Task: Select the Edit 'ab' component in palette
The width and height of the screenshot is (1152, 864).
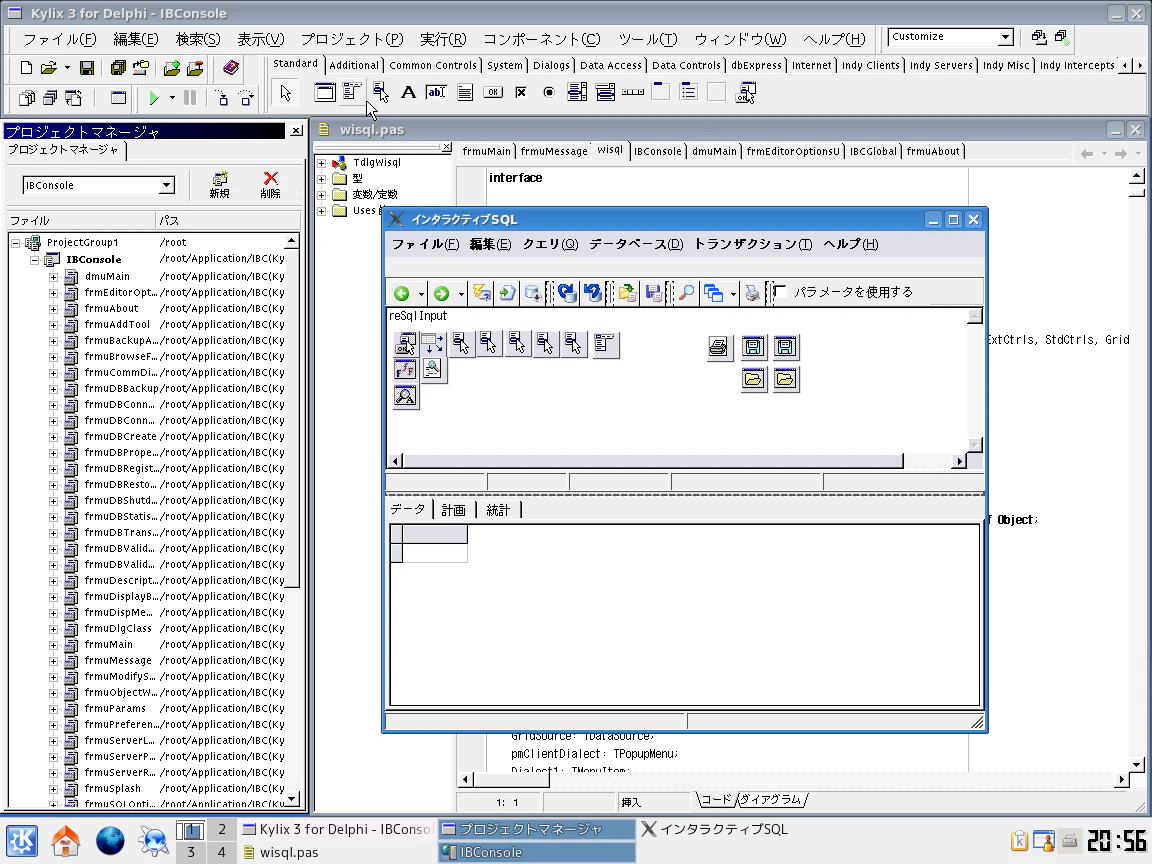Action: pos(436,93)
